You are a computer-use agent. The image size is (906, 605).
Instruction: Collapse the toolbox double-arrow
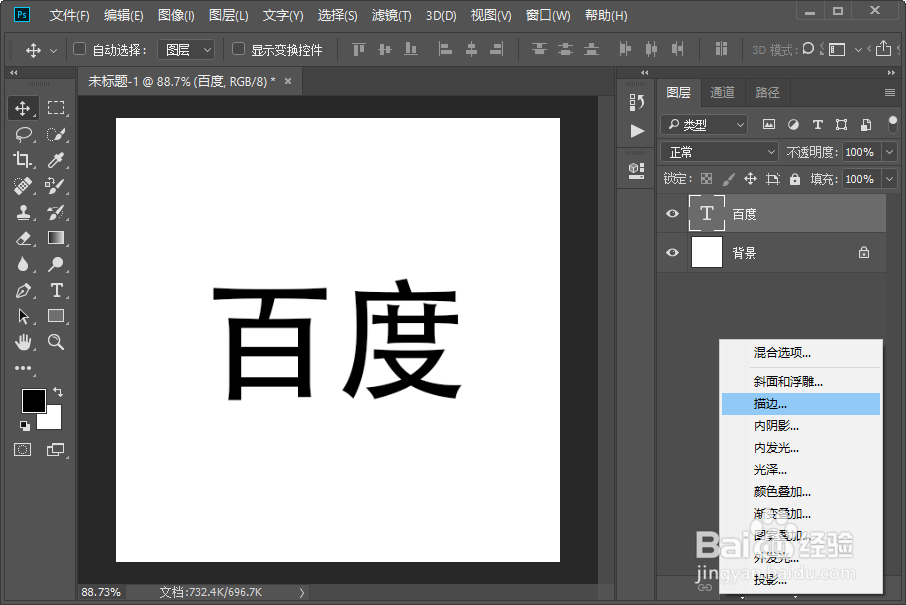[x=14, y=73]
